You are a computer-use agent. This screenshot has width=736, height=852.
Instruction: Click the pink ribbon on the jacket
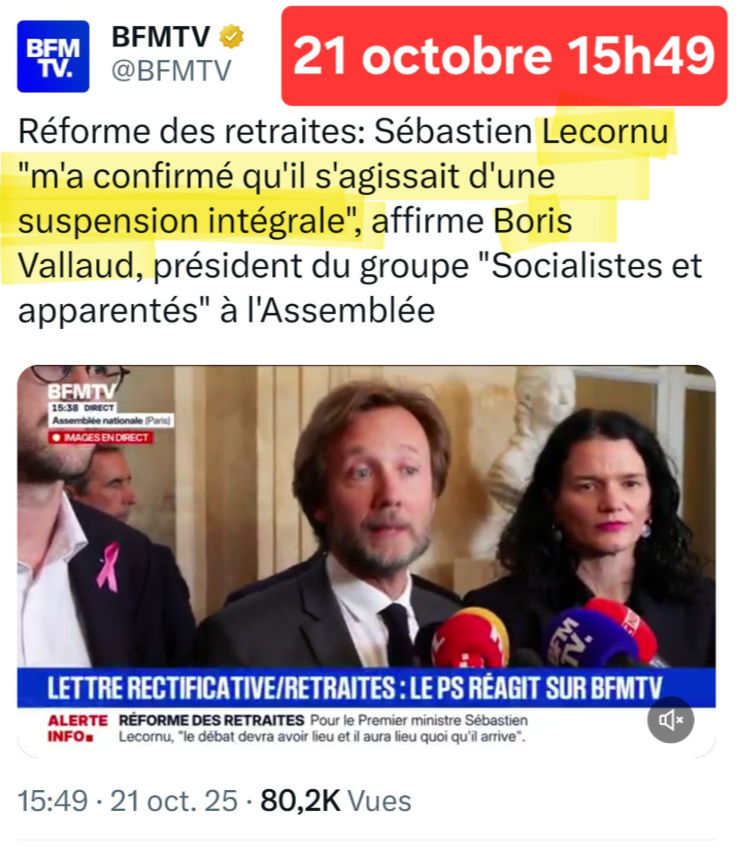coord(109,567)
